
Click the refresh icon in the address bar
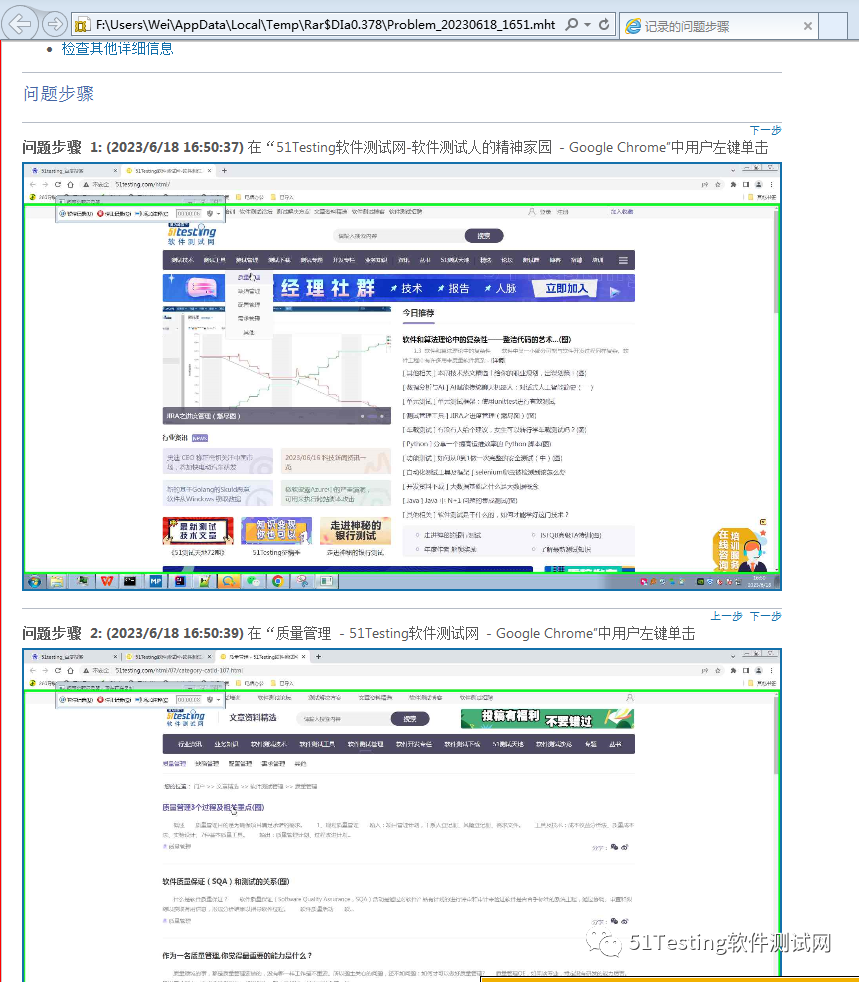604,24
